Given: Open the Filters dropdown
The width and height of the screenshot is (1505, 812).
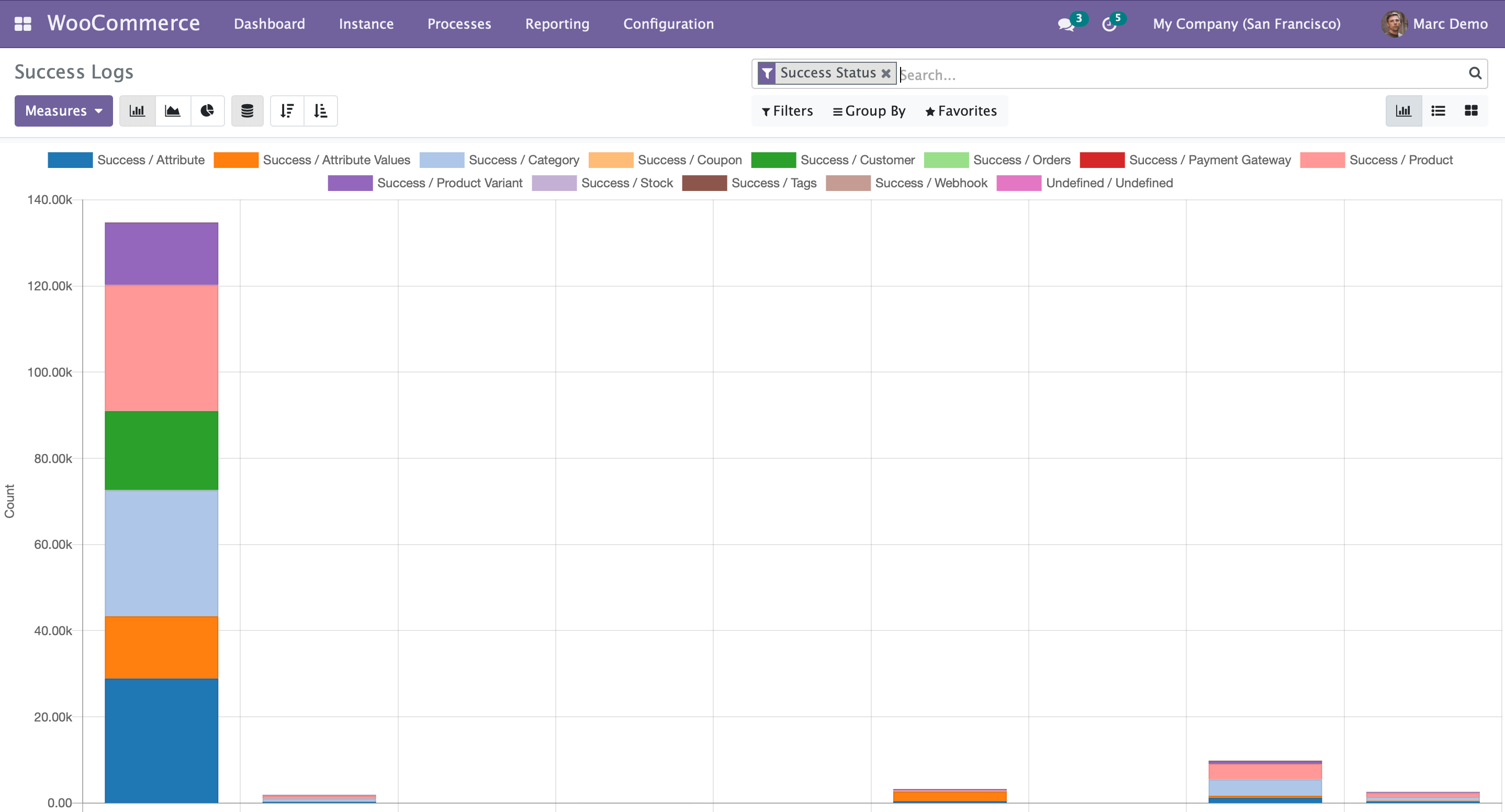Looking at the screenshot, I should (x=787, y=111).
